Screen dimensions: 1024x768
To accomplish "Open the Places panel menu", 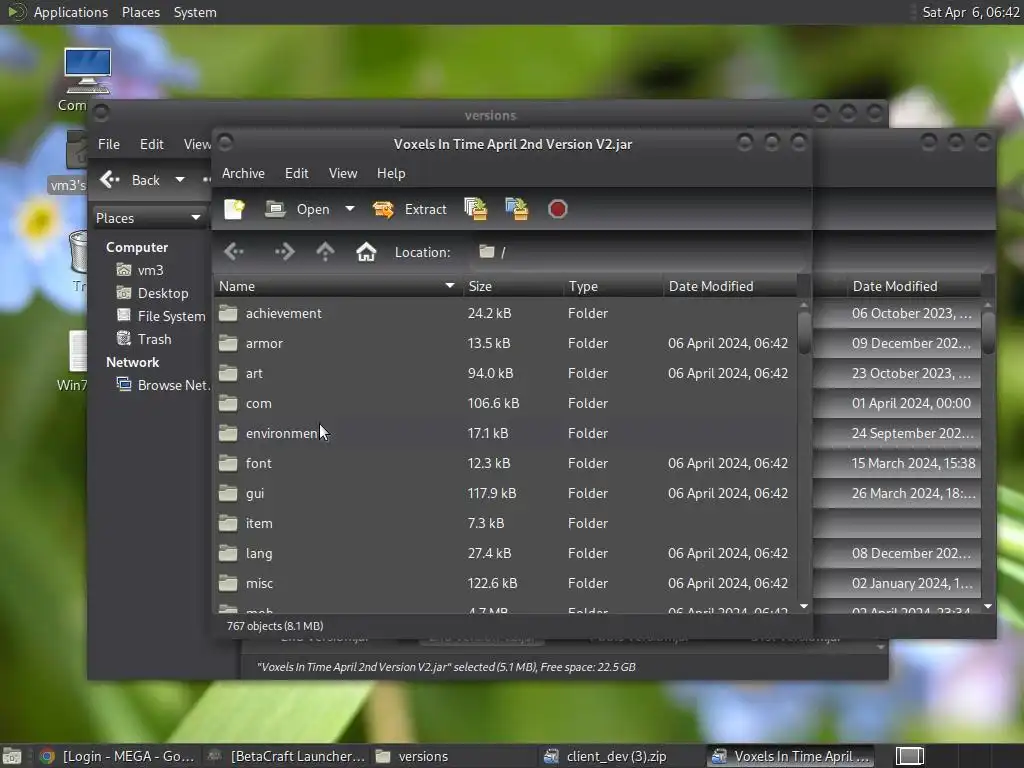I will point(140,12).
